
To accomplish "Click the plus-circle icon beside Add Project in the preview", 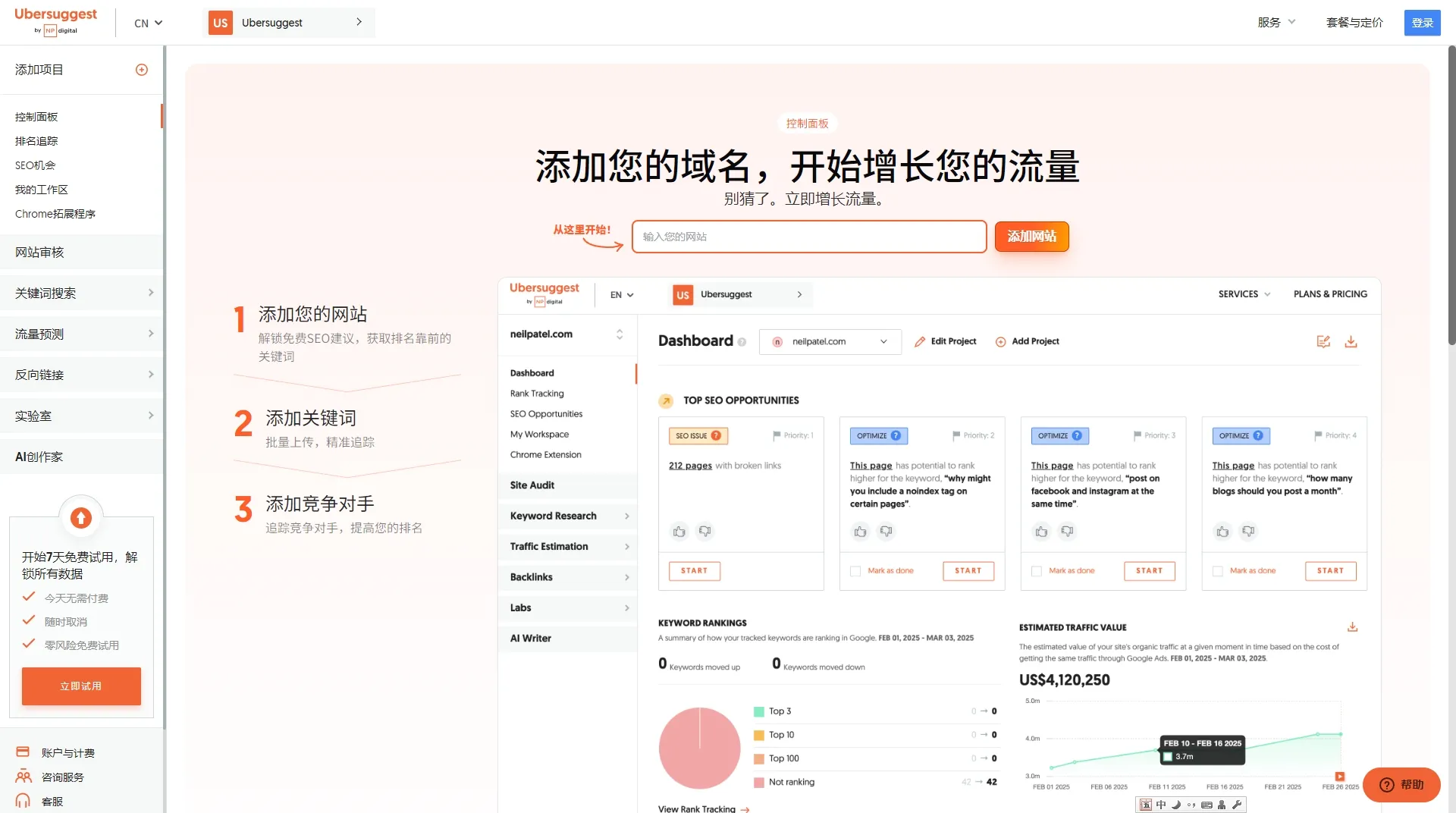I will 1001,342.
